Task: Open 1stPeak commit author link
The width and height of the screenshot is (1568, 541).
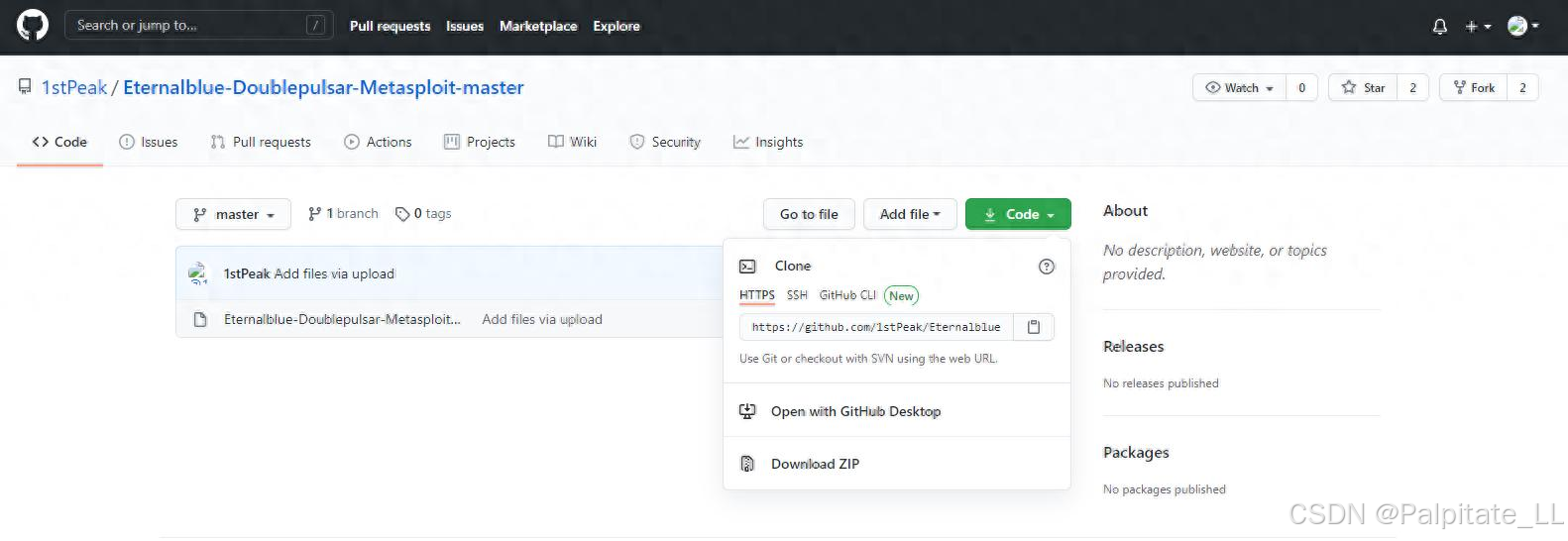Action: pos(247,273)
